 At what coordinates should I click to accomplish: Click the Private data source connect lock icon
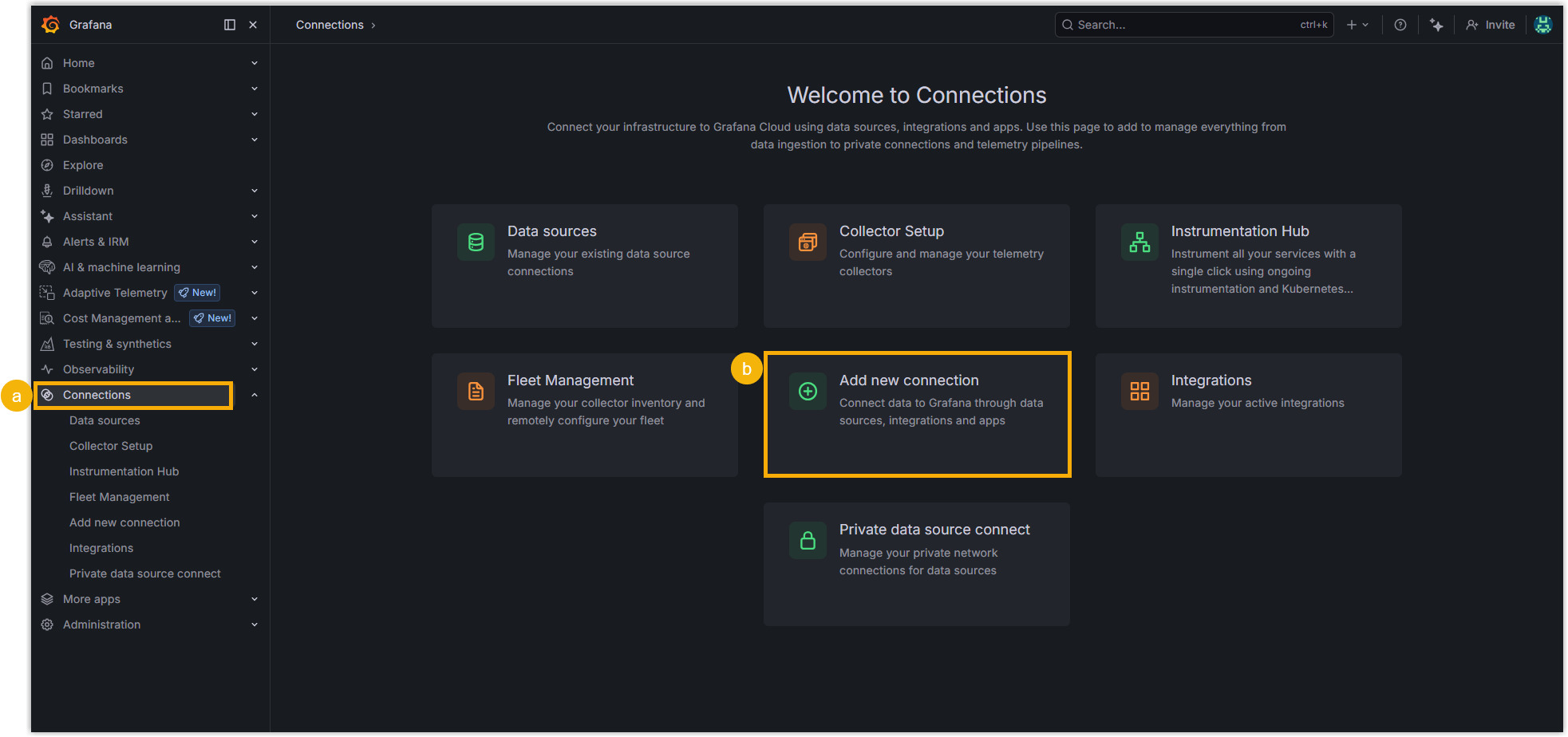tap(808, 540)
